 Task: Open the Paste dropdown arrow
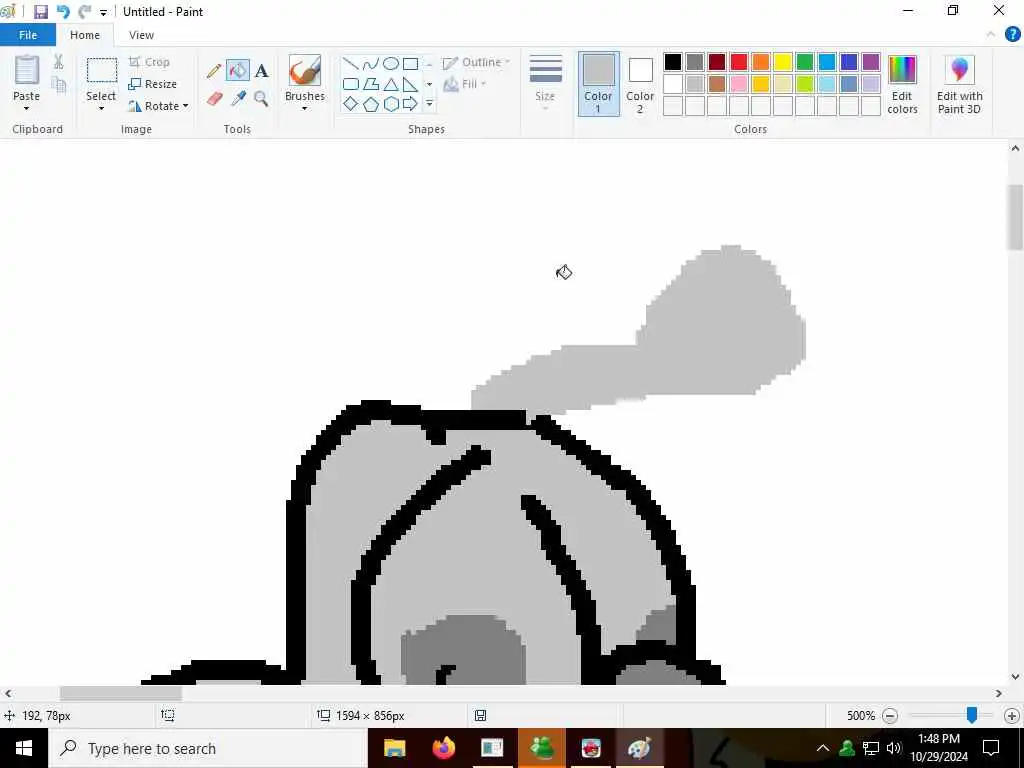click(x=27, y=108)
